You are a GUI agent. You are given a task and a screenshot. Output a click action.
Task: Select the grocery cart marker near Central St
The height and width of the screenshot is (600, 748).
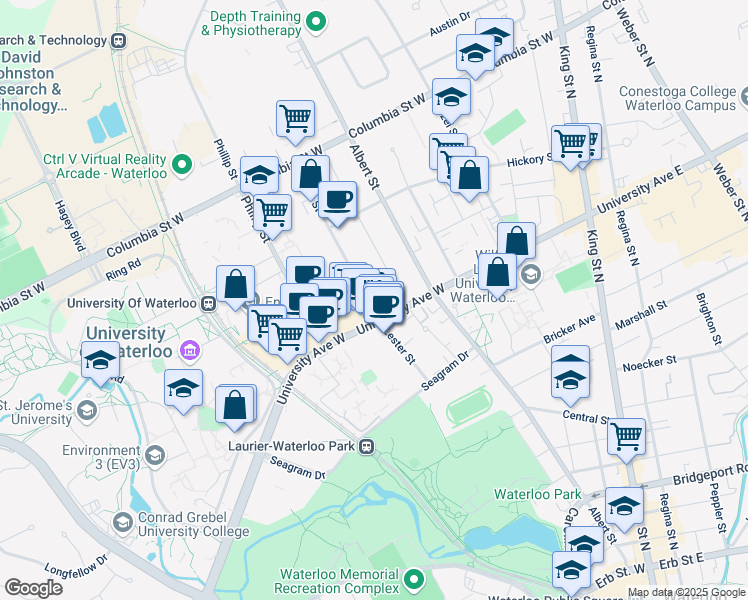(626, 440)
